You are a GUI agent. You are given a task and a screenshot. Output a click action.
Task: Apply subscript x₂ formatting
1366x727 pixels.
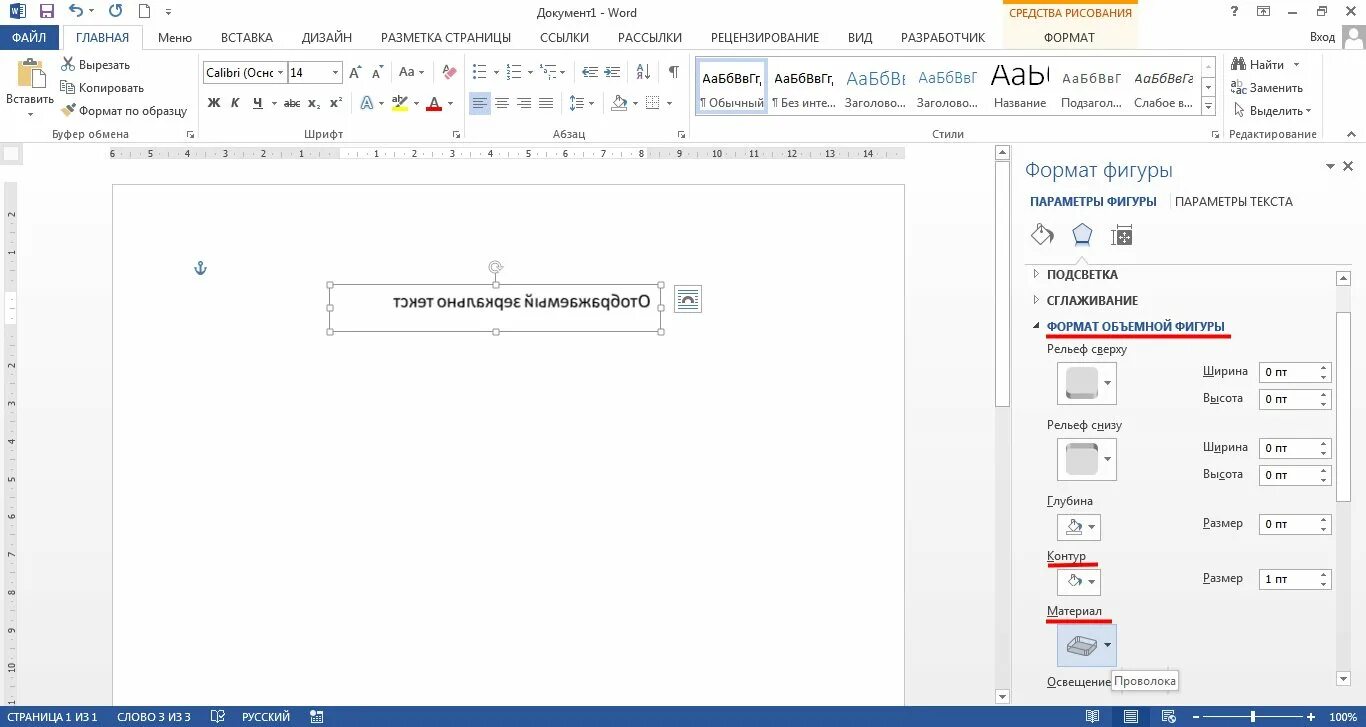pos(314,103)
